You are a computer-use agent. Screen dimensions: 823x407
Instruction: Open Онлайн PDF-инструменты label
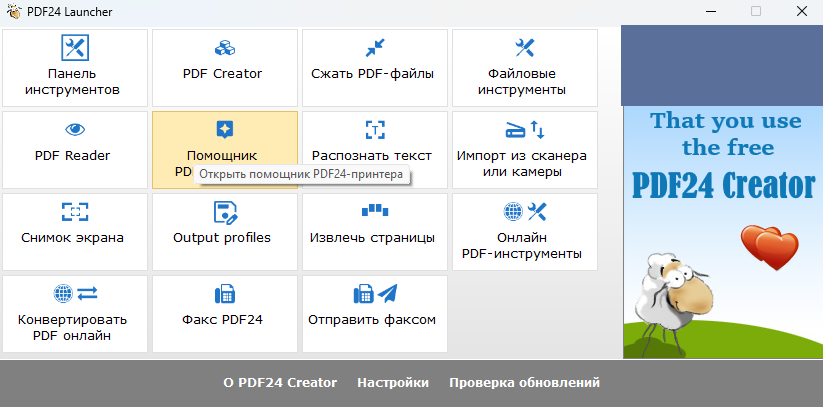(522, 245)
